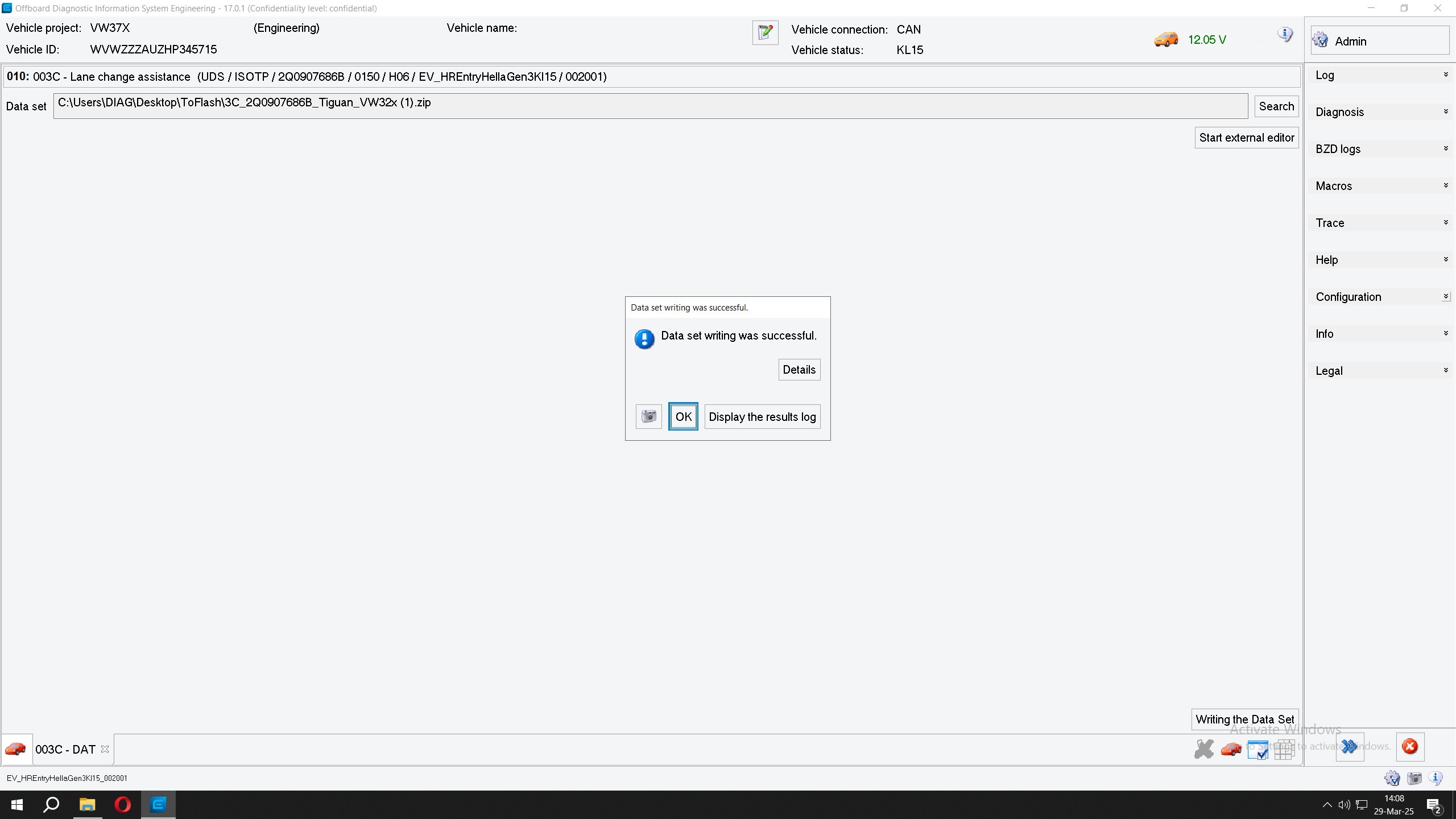Viewport: 1456px width, 819px height.
Task: Click the vehicle notes editor icon
Action: coord(765,32)
